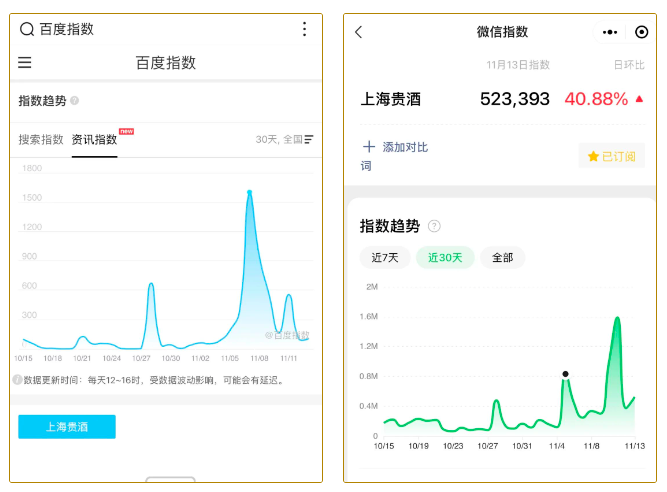Select the 近30天 range tab
The height and width of the screenshot is (492, 667).
pyautogui.click(x=445, y=258)
